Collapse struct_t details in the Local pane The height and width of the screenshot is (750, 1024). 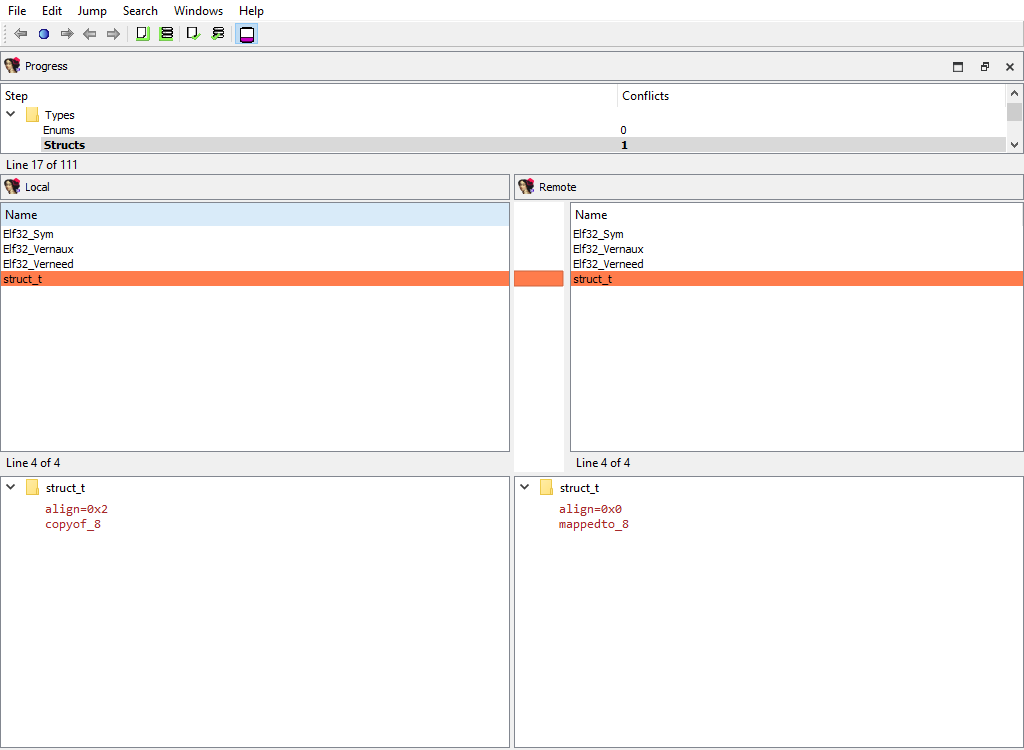[x=11, y=488]
